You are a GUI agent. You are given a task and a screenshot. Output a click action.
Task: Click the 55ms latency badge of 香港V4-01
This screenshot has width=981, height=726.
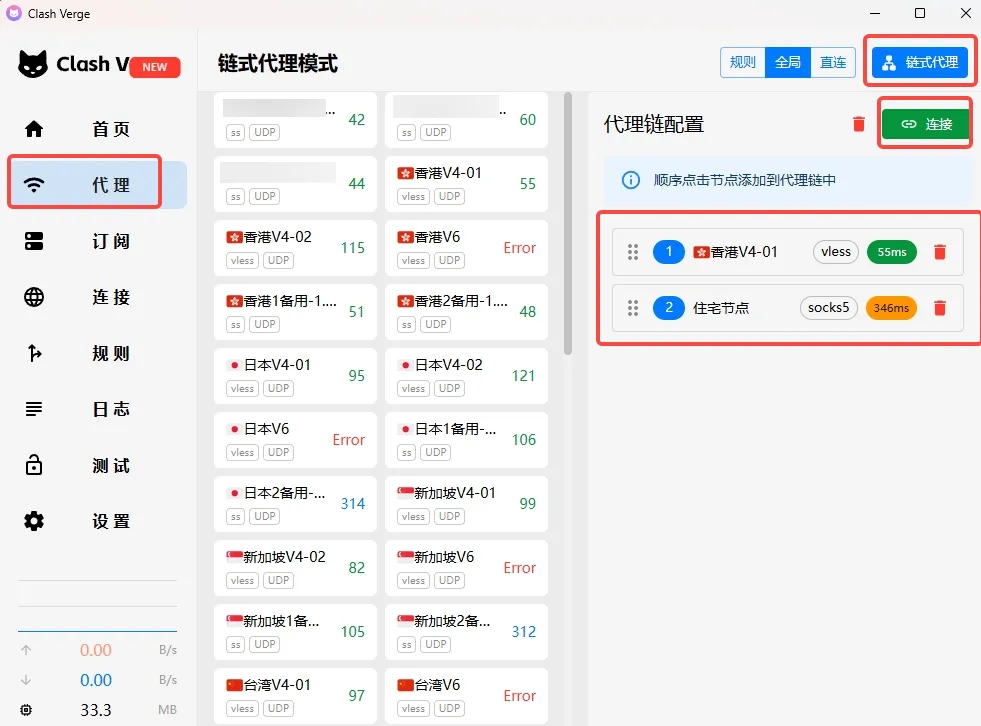[x=890, y=252]
